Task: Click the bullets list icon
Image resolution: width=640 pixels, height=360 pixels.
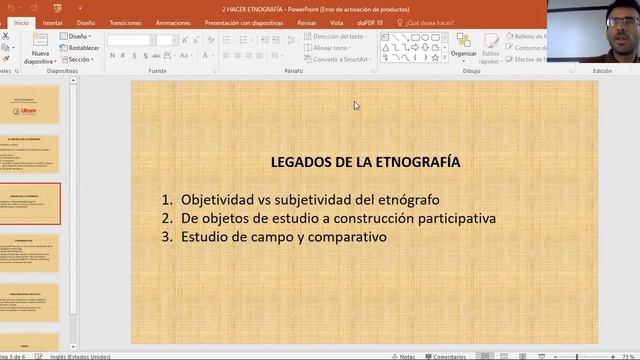Action: coord(228,40)
